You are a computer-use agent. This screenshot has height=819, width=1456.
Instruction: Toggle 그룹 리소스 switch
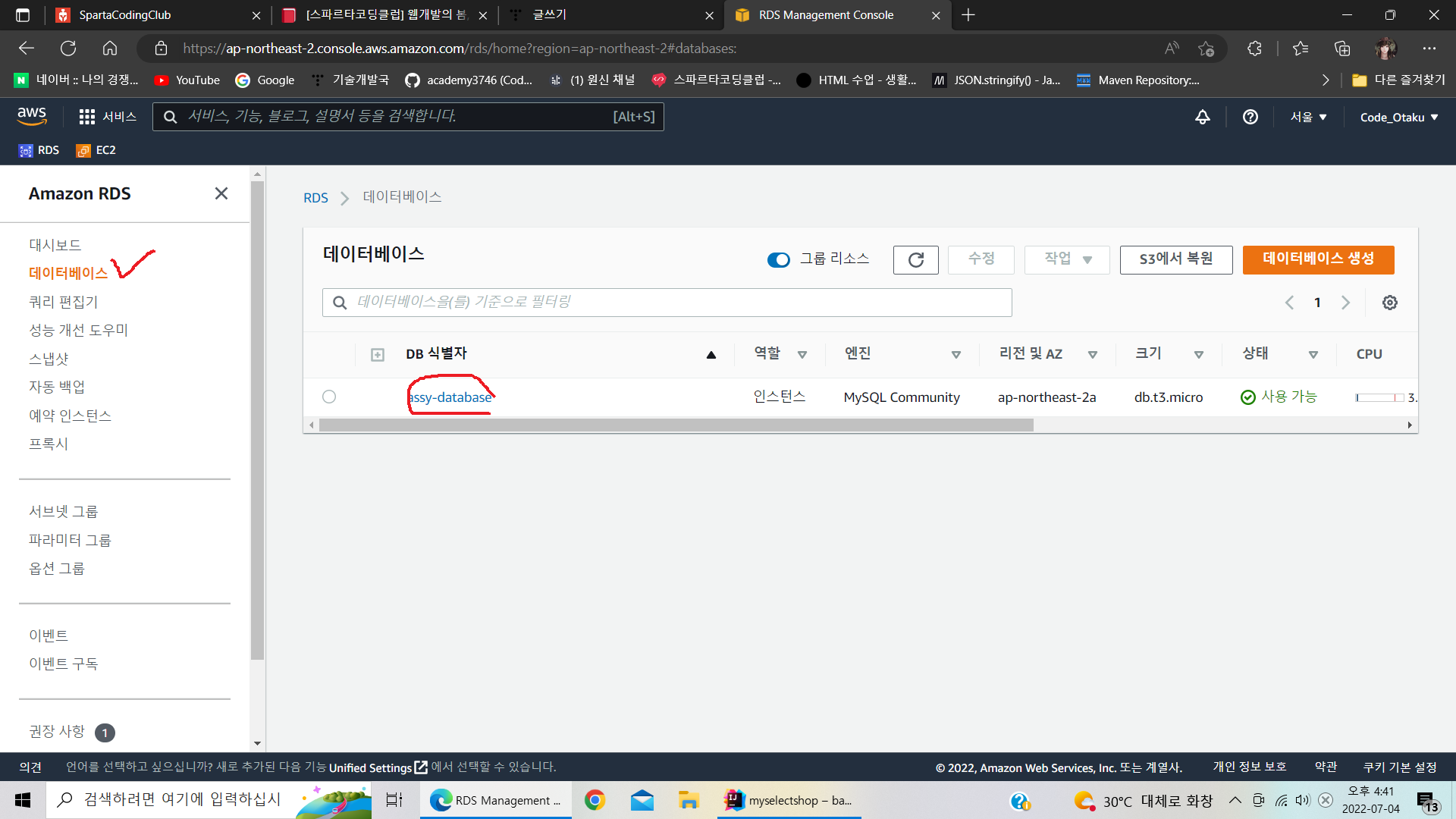(x=779, y=260)
